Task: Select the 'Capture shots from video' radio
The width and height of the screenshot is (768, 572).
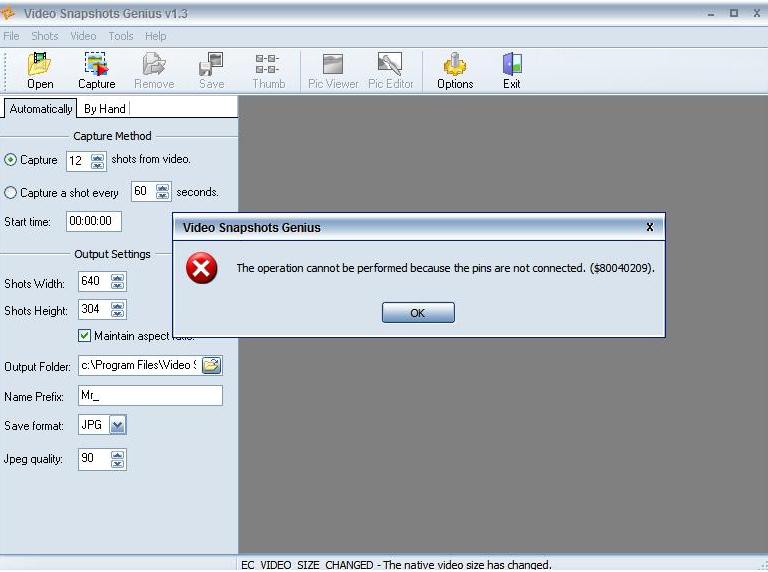Action: (10, 160)
